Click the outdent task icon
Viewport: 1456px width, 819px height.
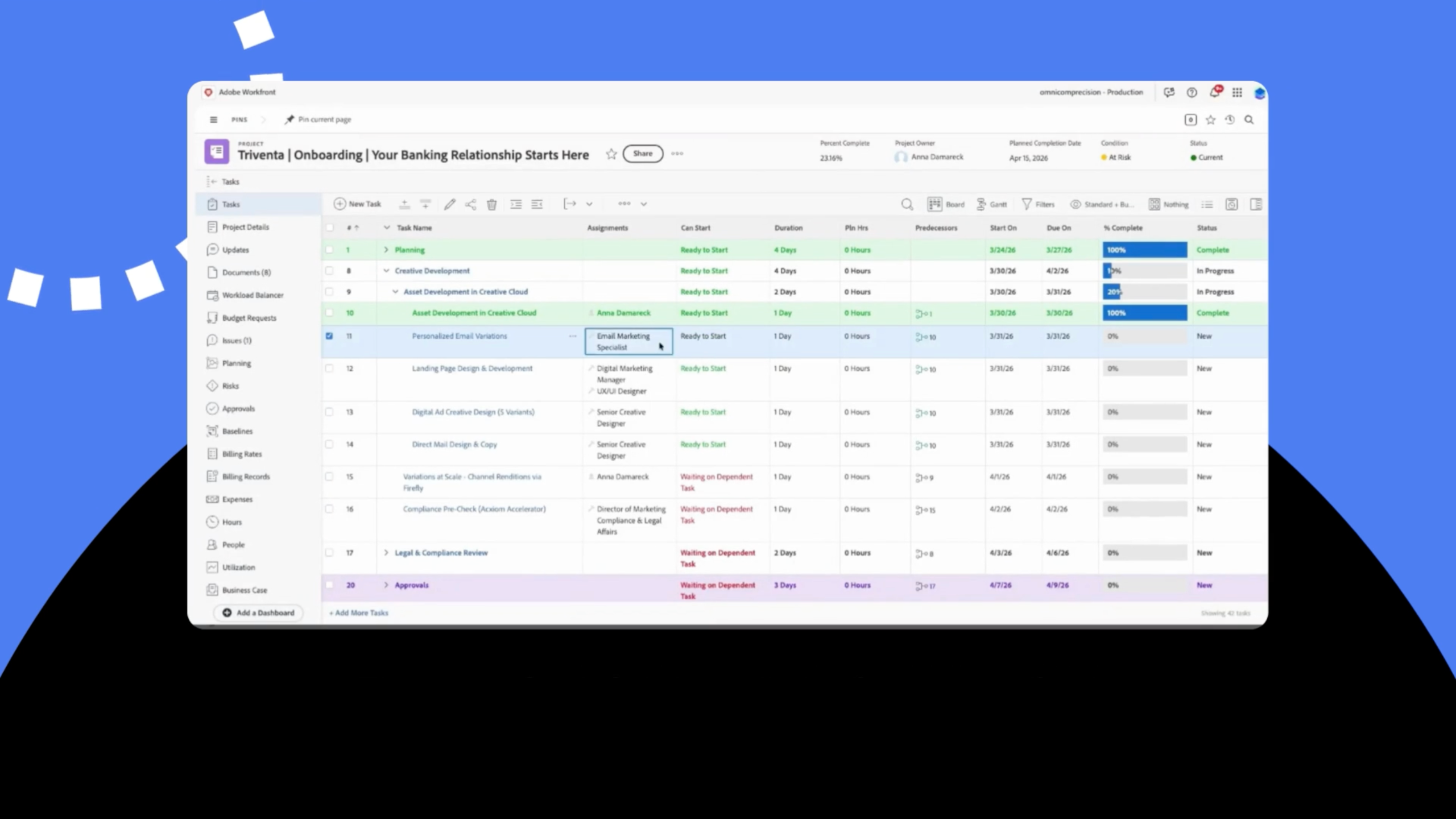pyautogui.click(x=537, y=204)
